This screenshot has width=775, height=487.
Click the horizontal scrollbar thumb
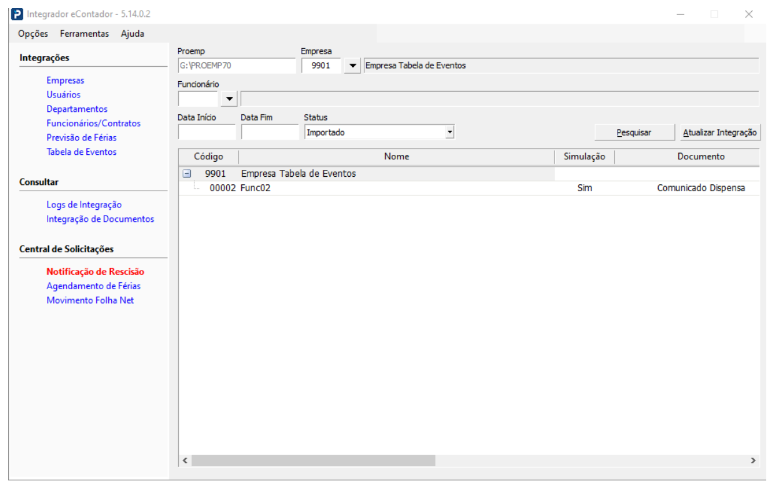(313, 460)
